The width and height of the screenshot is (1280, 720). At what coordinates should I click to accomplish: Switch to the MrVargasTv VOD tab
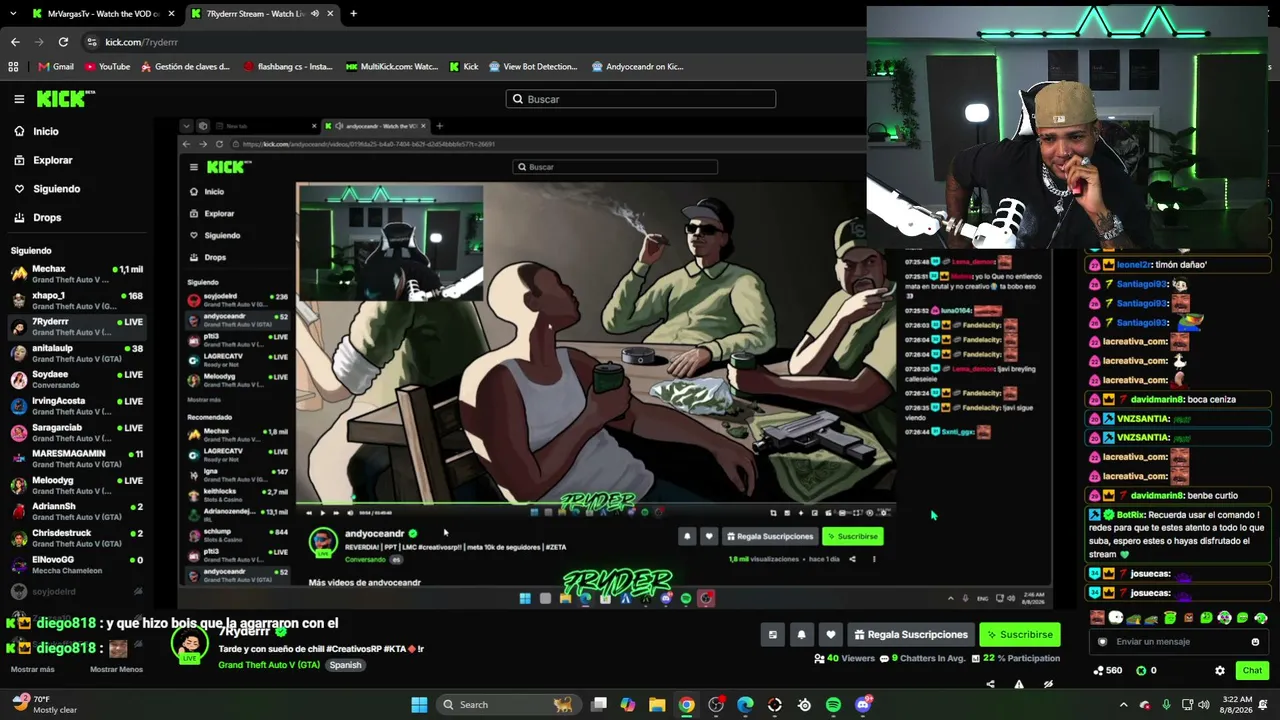[x=102, y=14]
